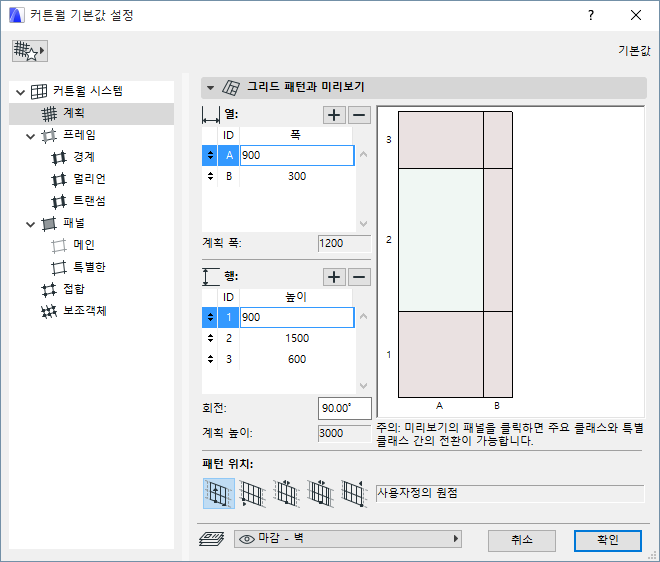This screenshot has width=660, height=562.
Task: Select row 3 height value 600
Action: 297,360
